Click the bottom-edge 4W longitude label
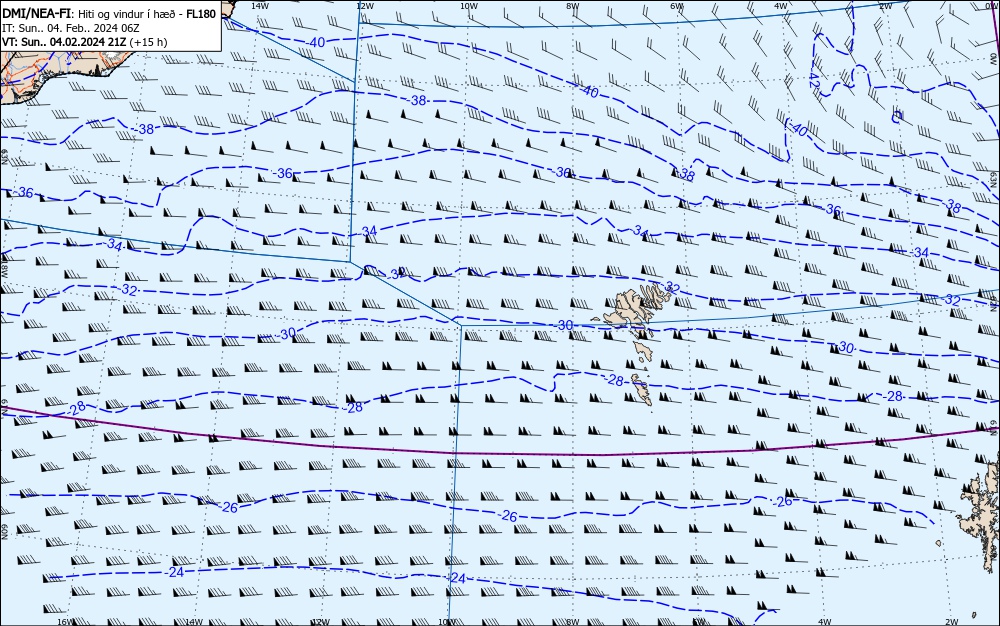This screenshot has width=1000, height=626. click(x=825, y=622)
